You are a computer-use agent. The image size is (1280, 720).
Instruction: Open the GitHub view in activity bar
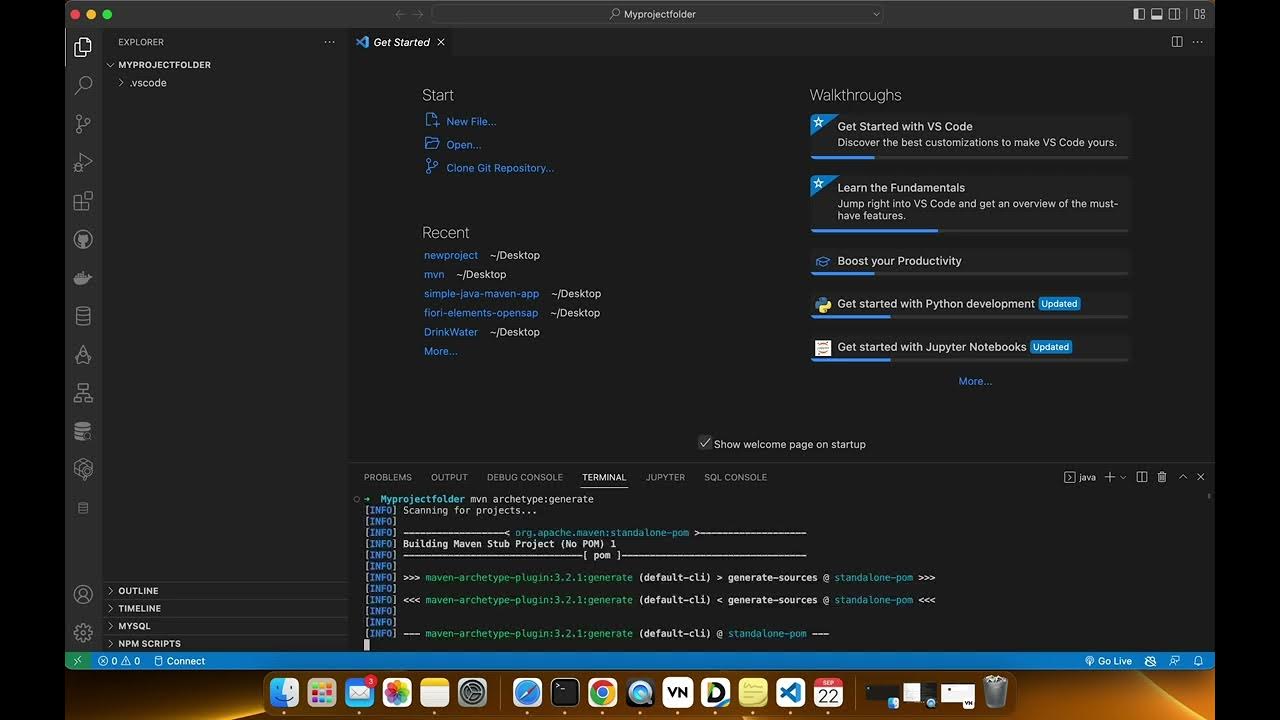[x=83, y=240]
